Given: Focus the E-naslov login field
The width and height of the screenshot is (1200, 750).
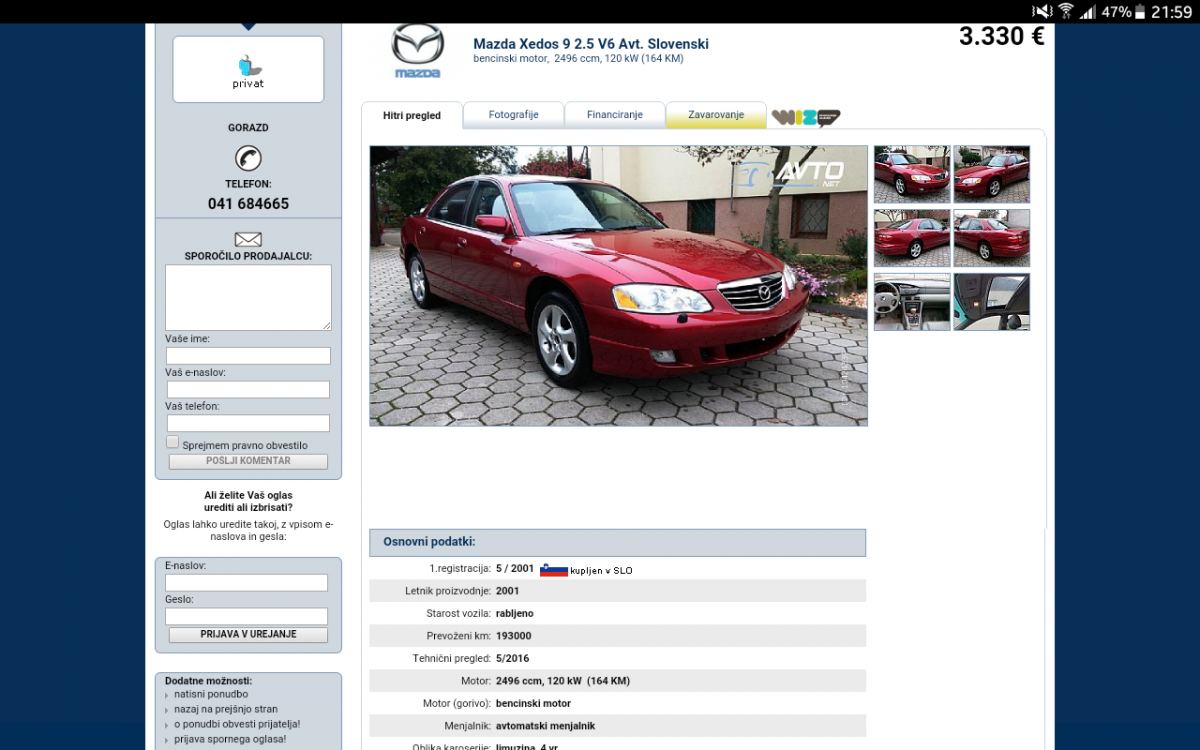Looking at the screenshot, I should point(246,583).
